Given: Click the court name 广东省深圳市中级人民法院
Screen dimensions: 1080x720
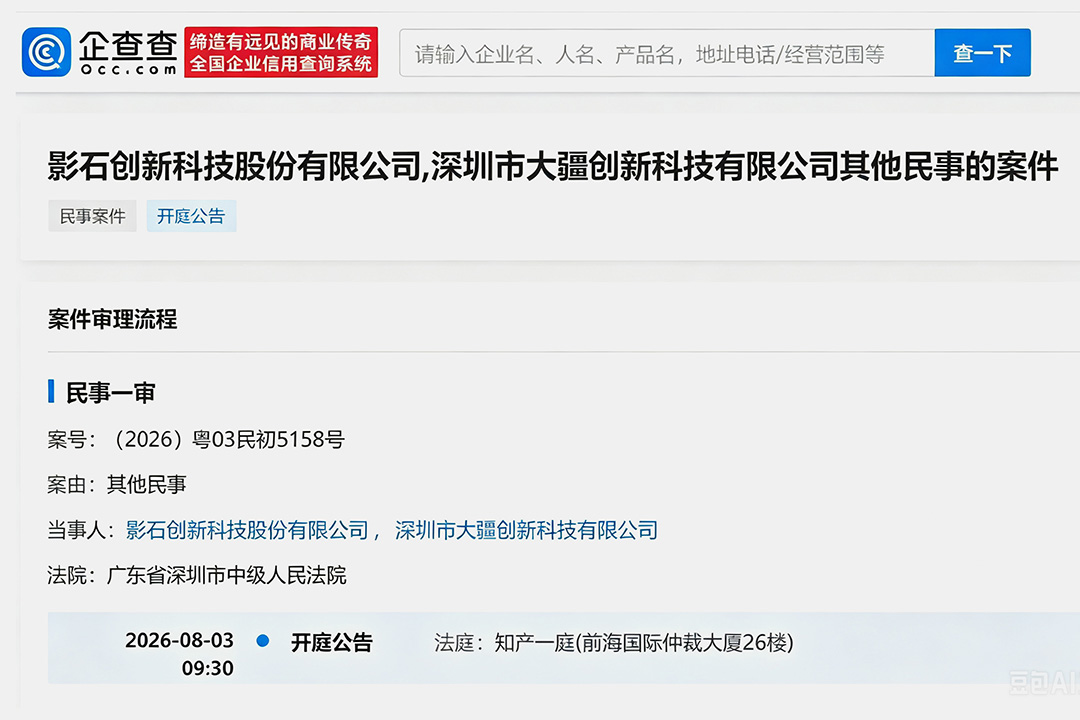Looking at the screenshot, I should click(x=226, y=575).
